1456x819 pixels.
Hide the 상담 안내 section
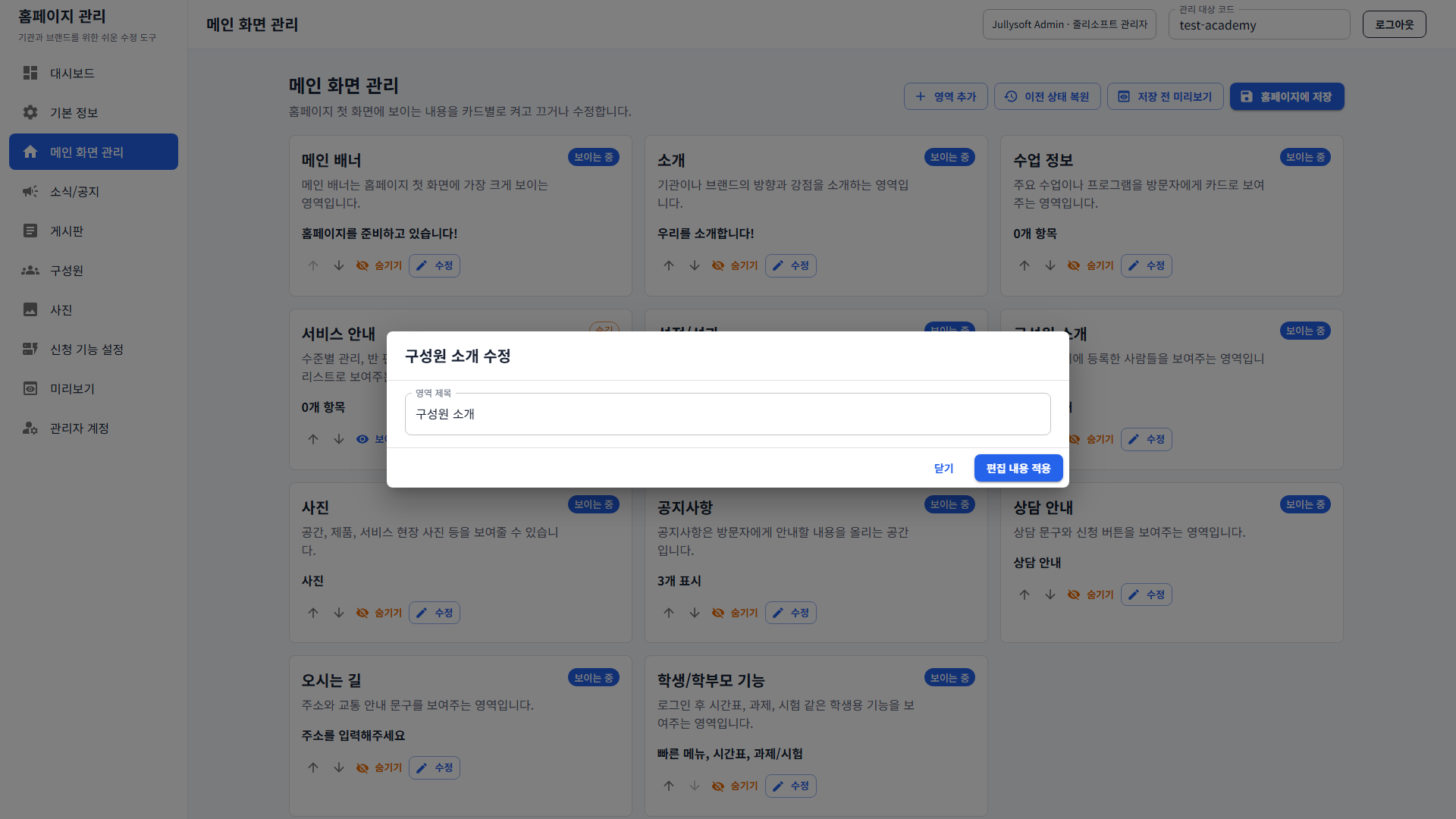pyautogui.click(x=1090, y=595)
